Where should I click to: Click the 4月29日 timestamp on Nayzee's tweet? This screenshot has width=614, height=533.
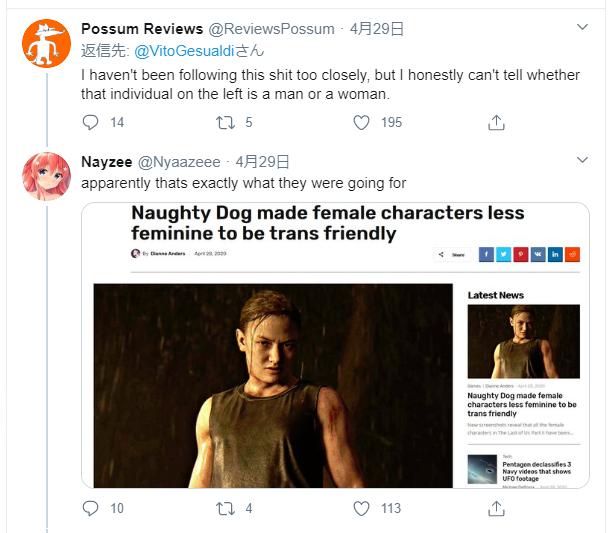(x=263, y=161)
